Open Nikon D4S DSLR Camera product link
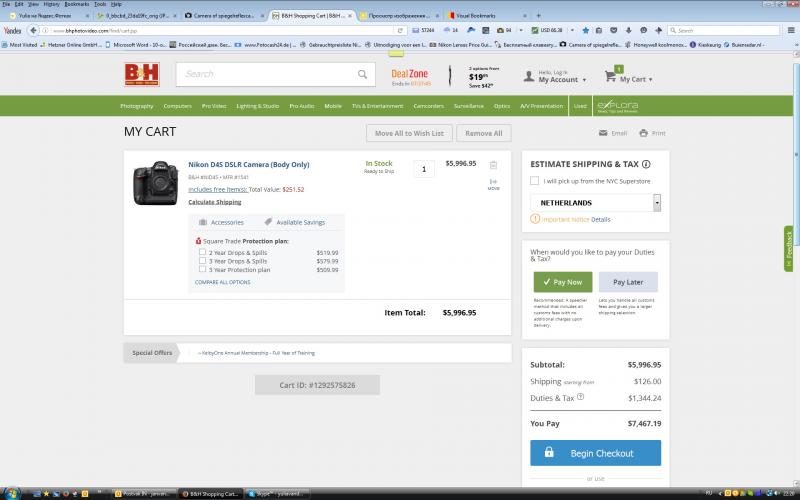 [x=249, y=164]
